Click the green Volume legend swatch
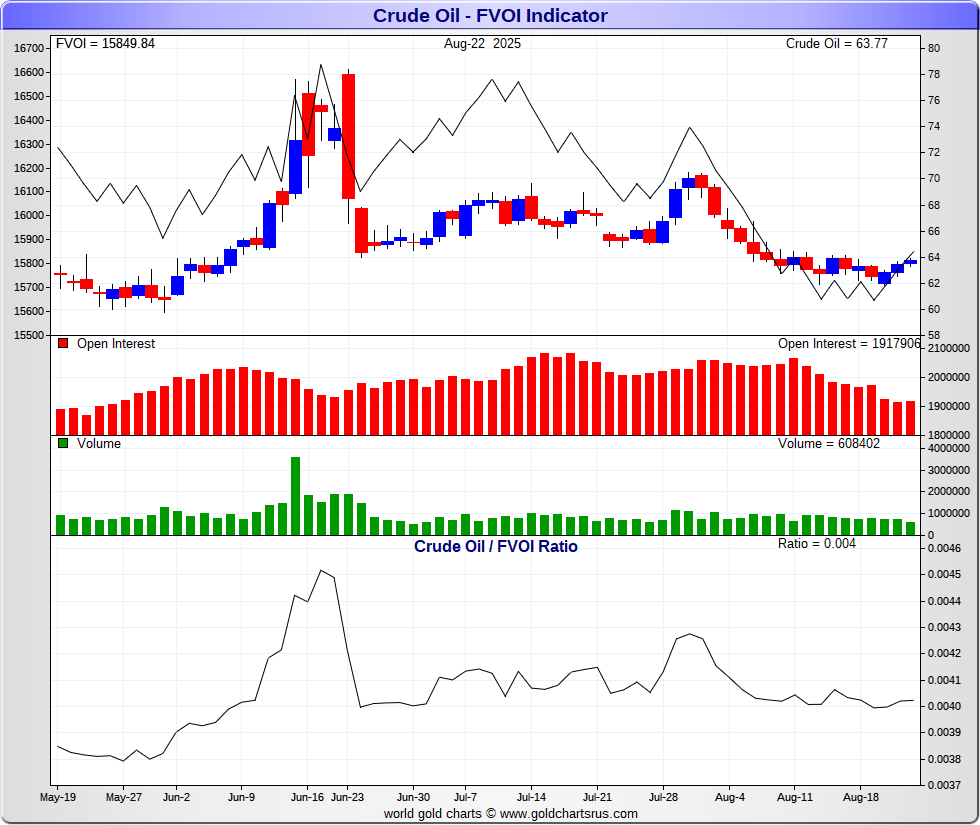 pyautogui.click(x=62, y=443)
